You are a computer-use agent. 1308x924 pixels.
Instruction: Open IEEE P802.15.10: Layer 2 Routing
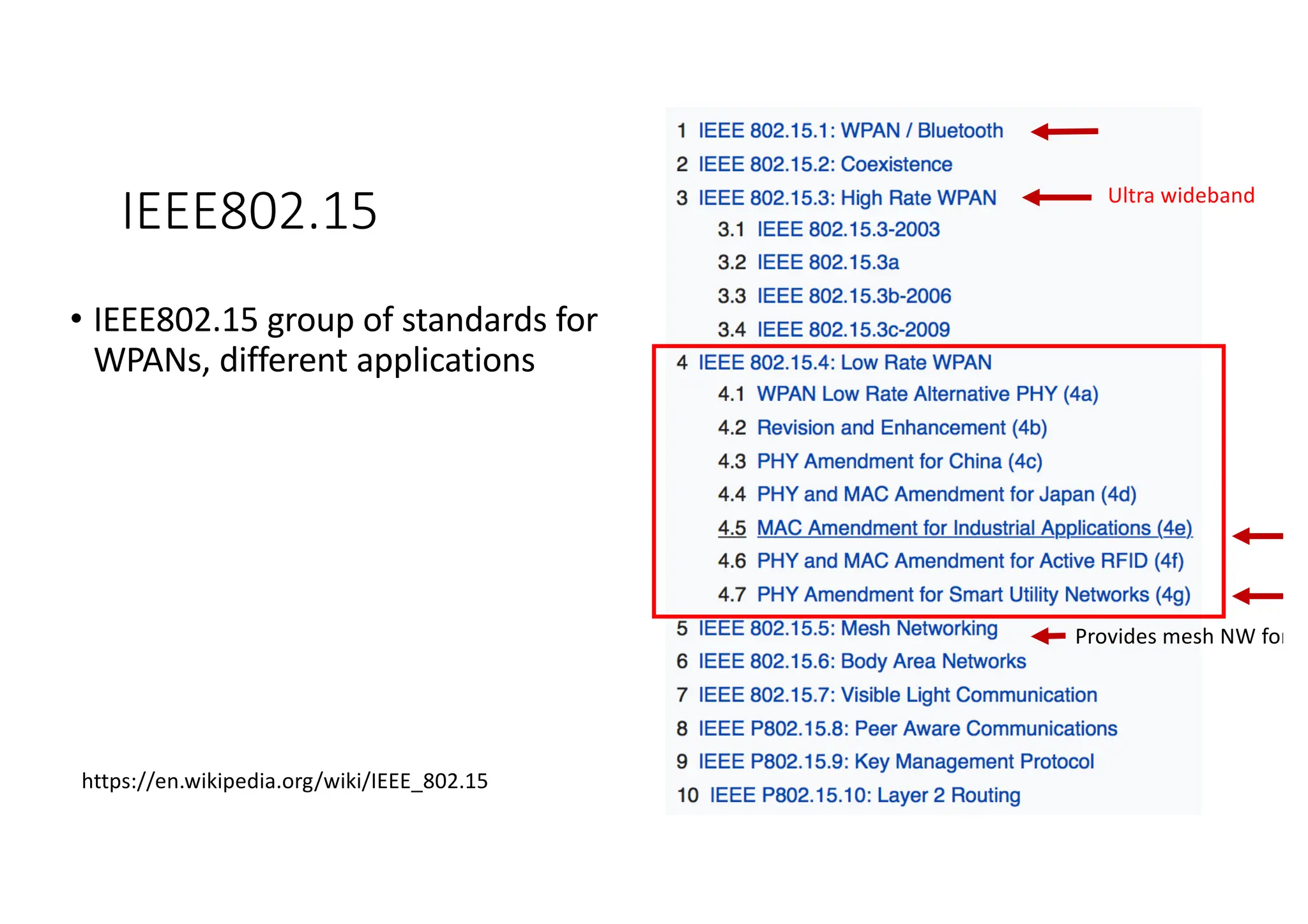865,796
